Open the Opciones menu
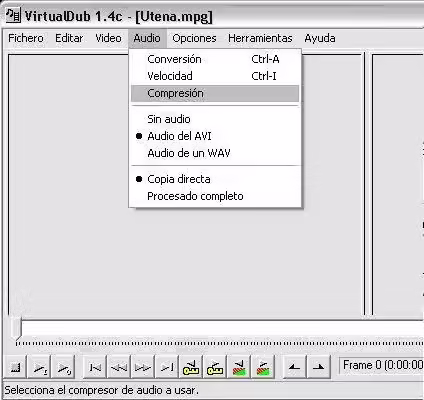The height and width of the screenshot is (400, 424). [x=194, y=38]
